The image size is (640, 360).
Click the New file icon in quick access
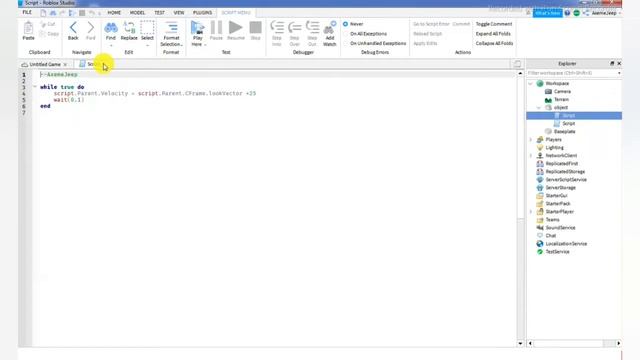pyautogui.click(x=43, y=13)
